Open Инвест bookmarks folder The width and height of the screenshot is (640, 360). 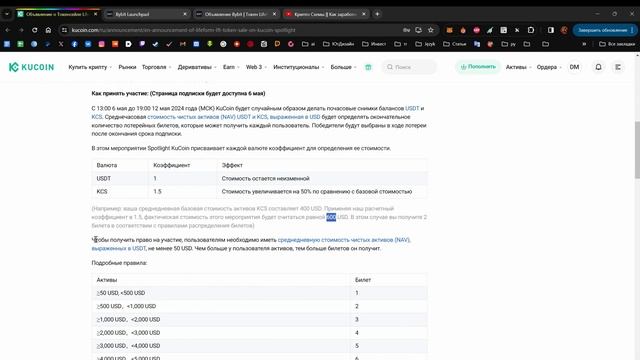point(374,44)
